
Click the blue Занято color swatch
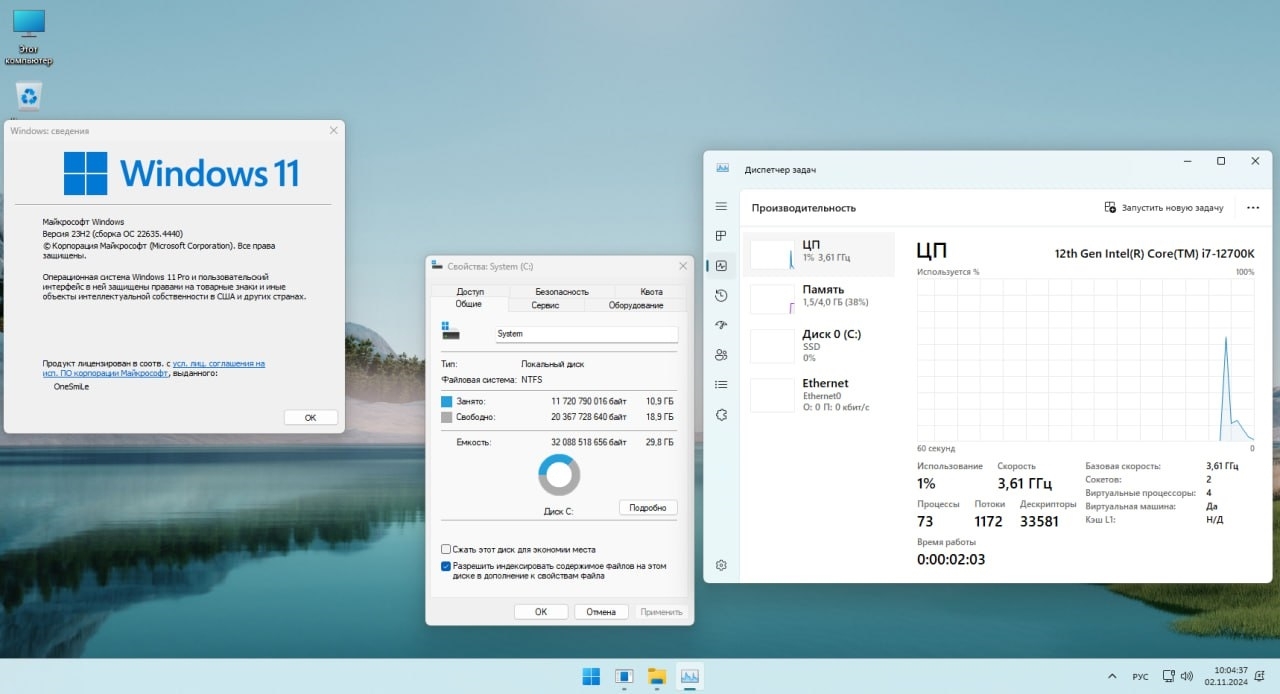447,401
